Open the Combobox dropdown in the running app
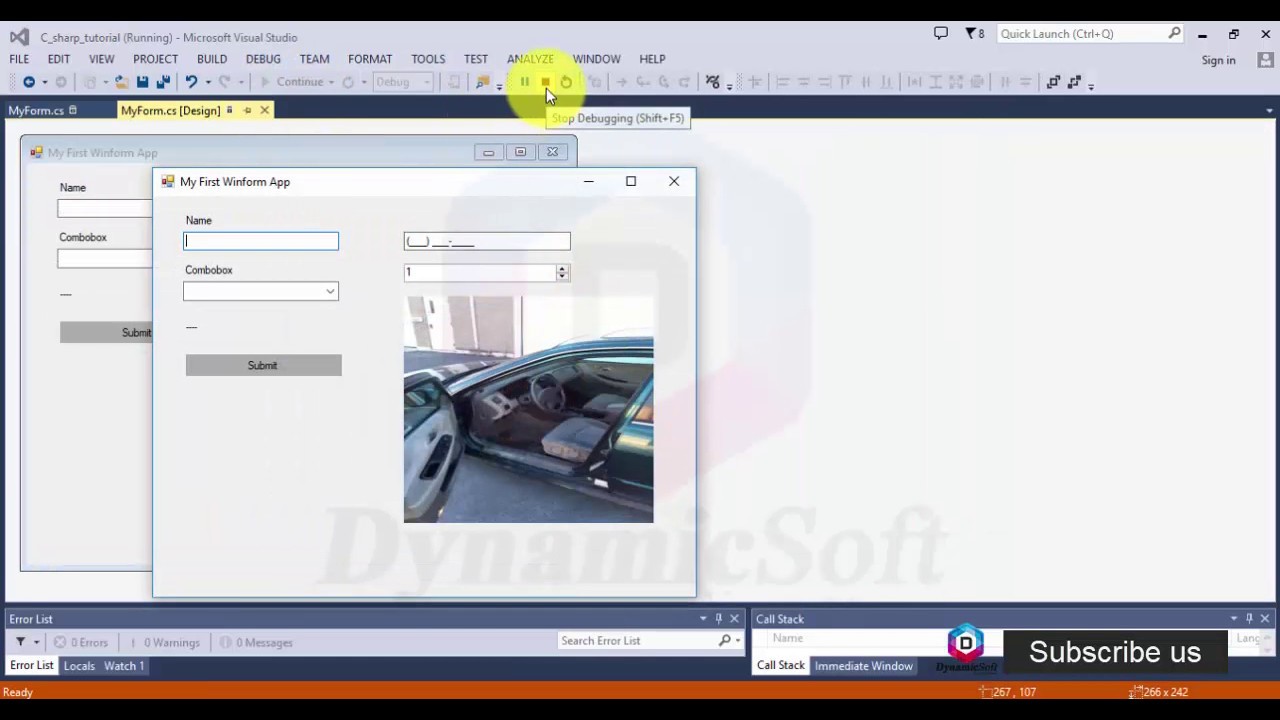Viewport: 1280px width, 720px height. [x=330, y=291]
